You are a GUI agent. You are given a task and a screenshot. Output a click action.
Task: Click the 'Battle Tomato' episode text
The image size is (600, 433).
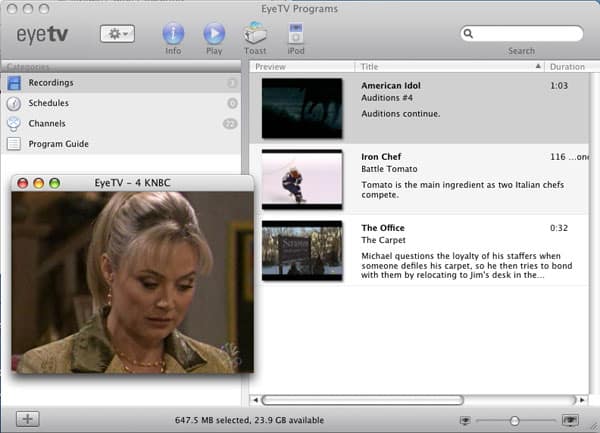click(389, 169)
